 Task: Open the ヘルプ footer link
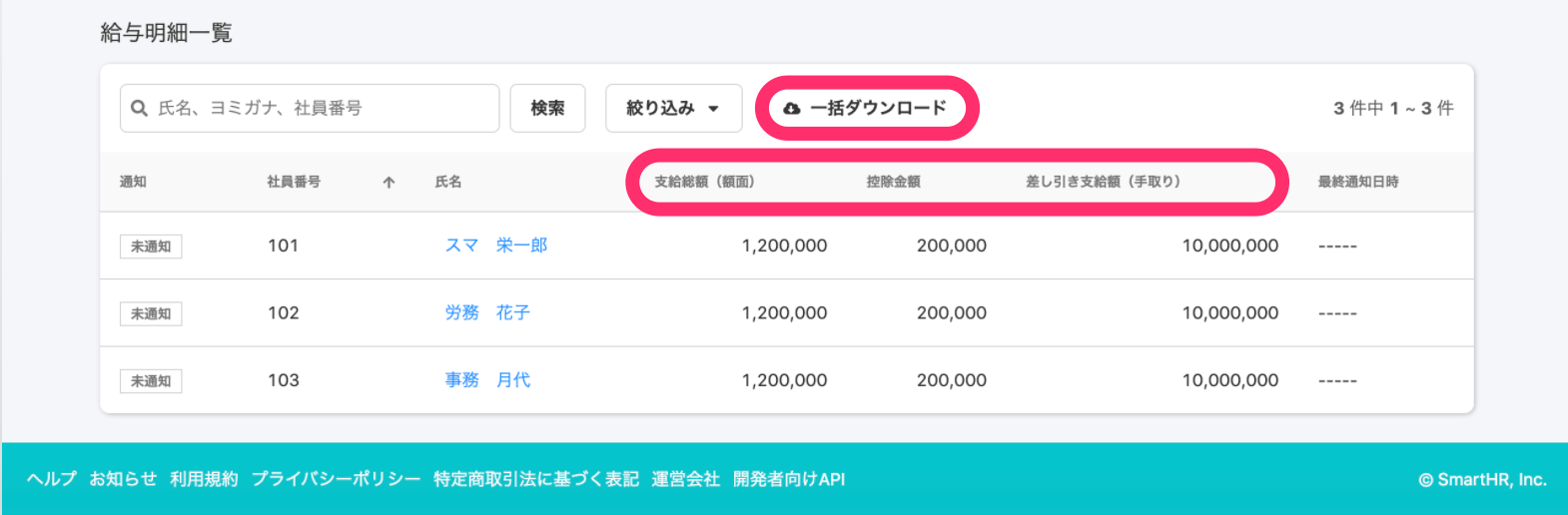pos(52,479)
